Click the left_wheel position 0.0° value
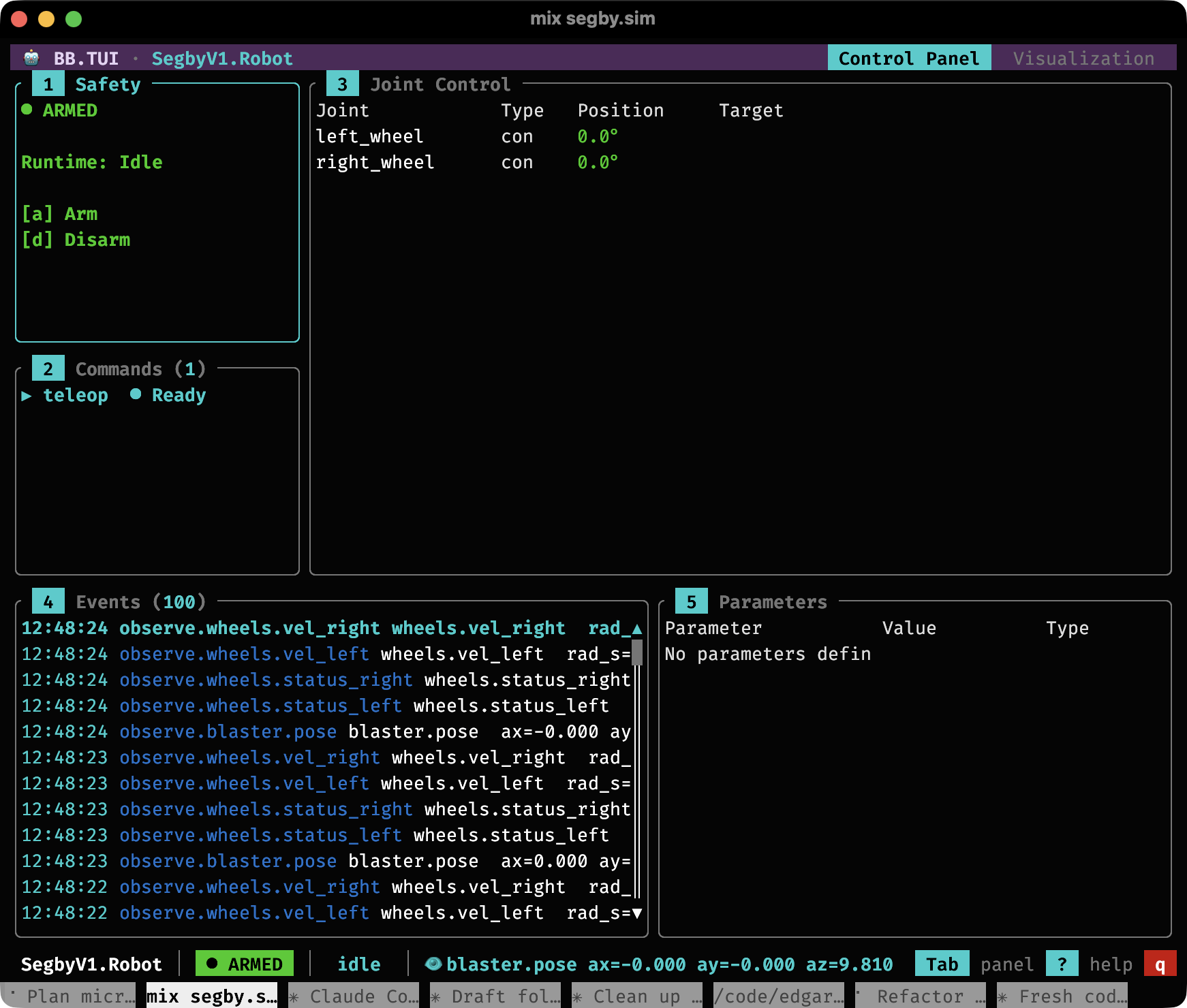The height and width of the screenshot is (1008, 1187). [x=598, y=136]
